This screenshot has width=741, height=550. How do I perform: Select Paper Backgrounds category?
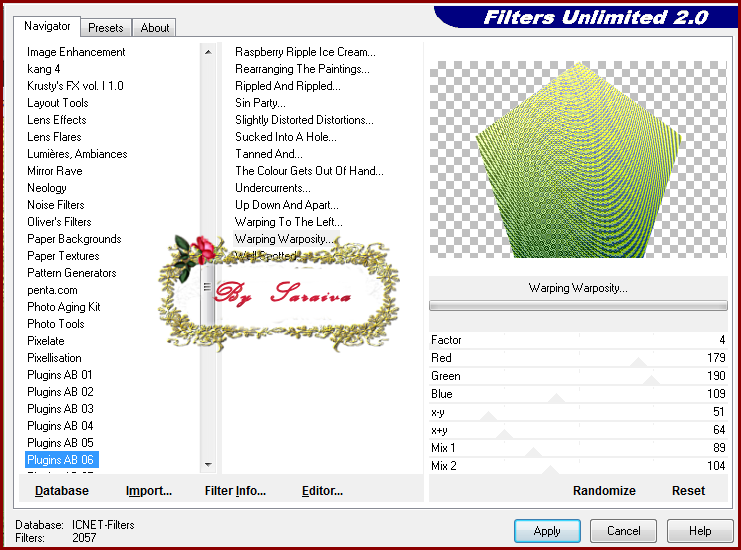click(x=74, y=239)
